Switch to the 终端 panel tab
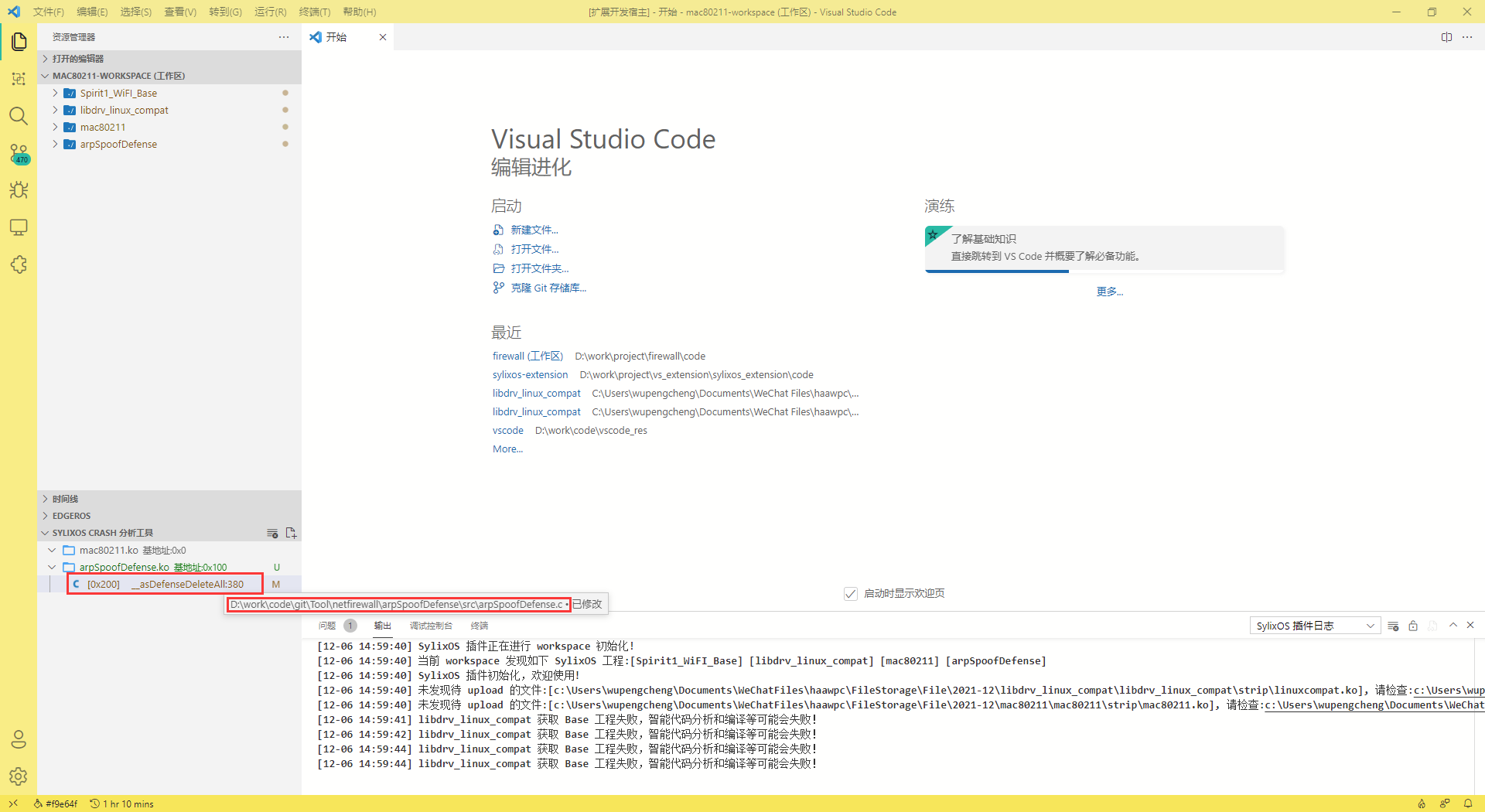Image resolution: width=1485 pixels, height=812 pixels. [480, 626]
